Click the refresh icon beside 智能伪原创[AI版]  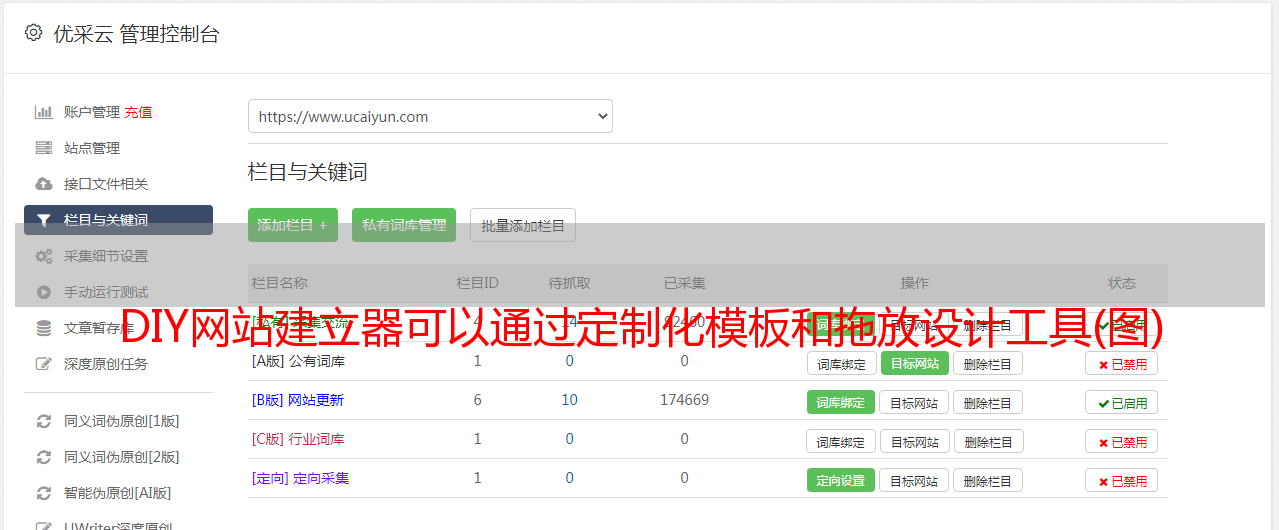[43, 493]
